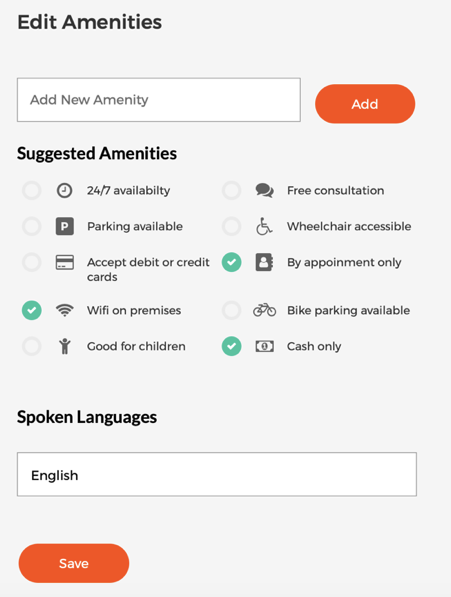Click the speech bubbles consultation icon
This screenshot has width=451, height=597.
(x=265, y=190)
